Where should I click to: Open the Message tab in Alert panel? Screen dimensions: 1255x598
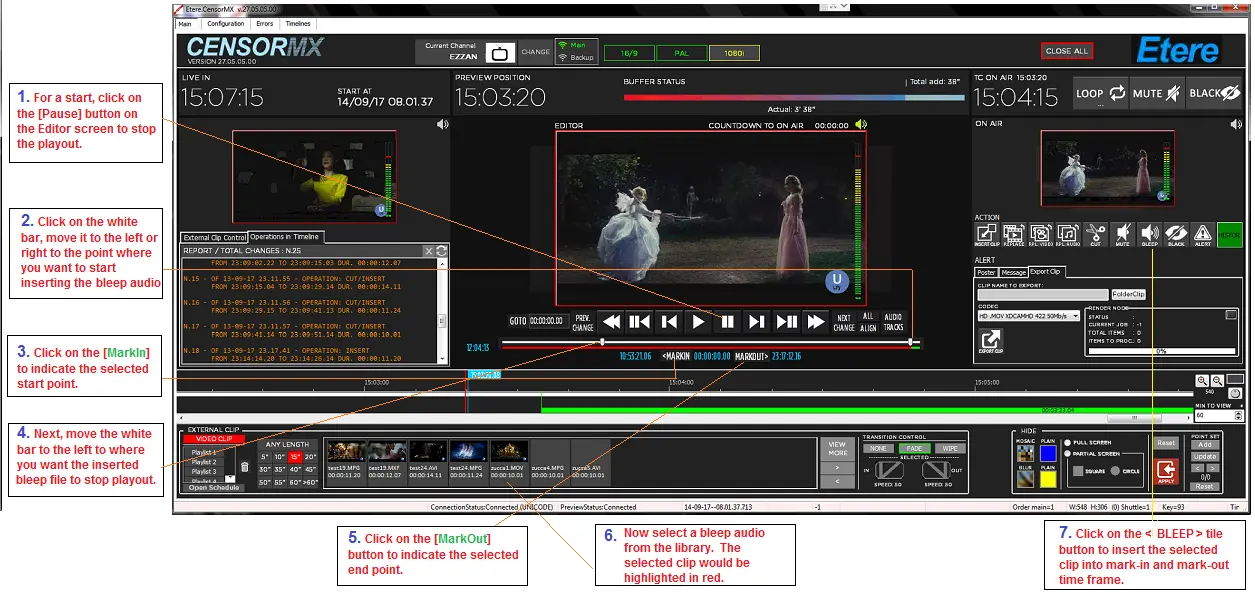tap(1013, 272)
